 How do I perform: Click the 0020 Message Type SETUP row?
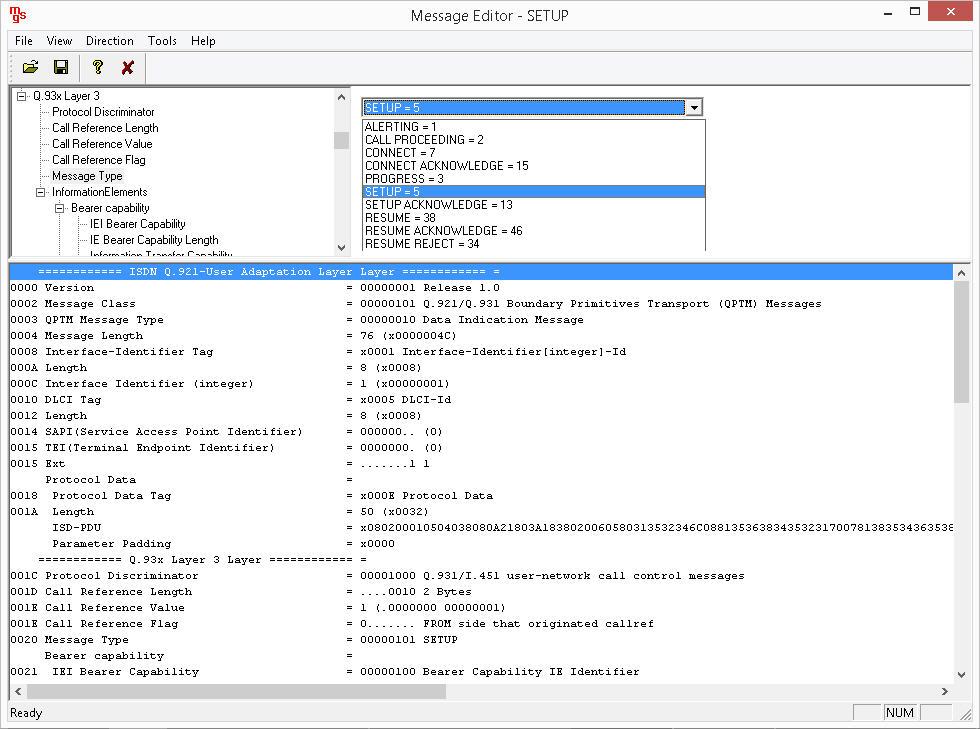coord(481,640)
